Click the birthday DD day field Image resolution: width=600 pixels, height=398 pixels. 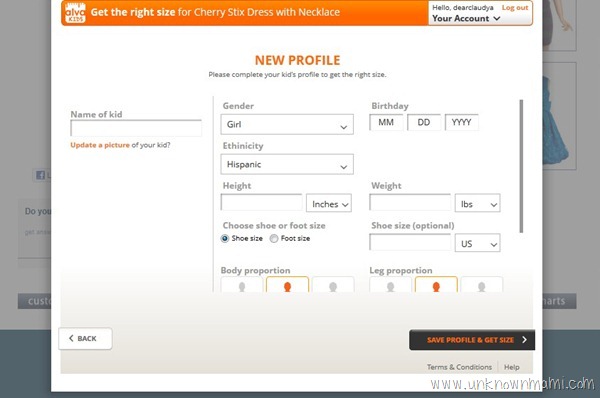[x=424, y=122]
